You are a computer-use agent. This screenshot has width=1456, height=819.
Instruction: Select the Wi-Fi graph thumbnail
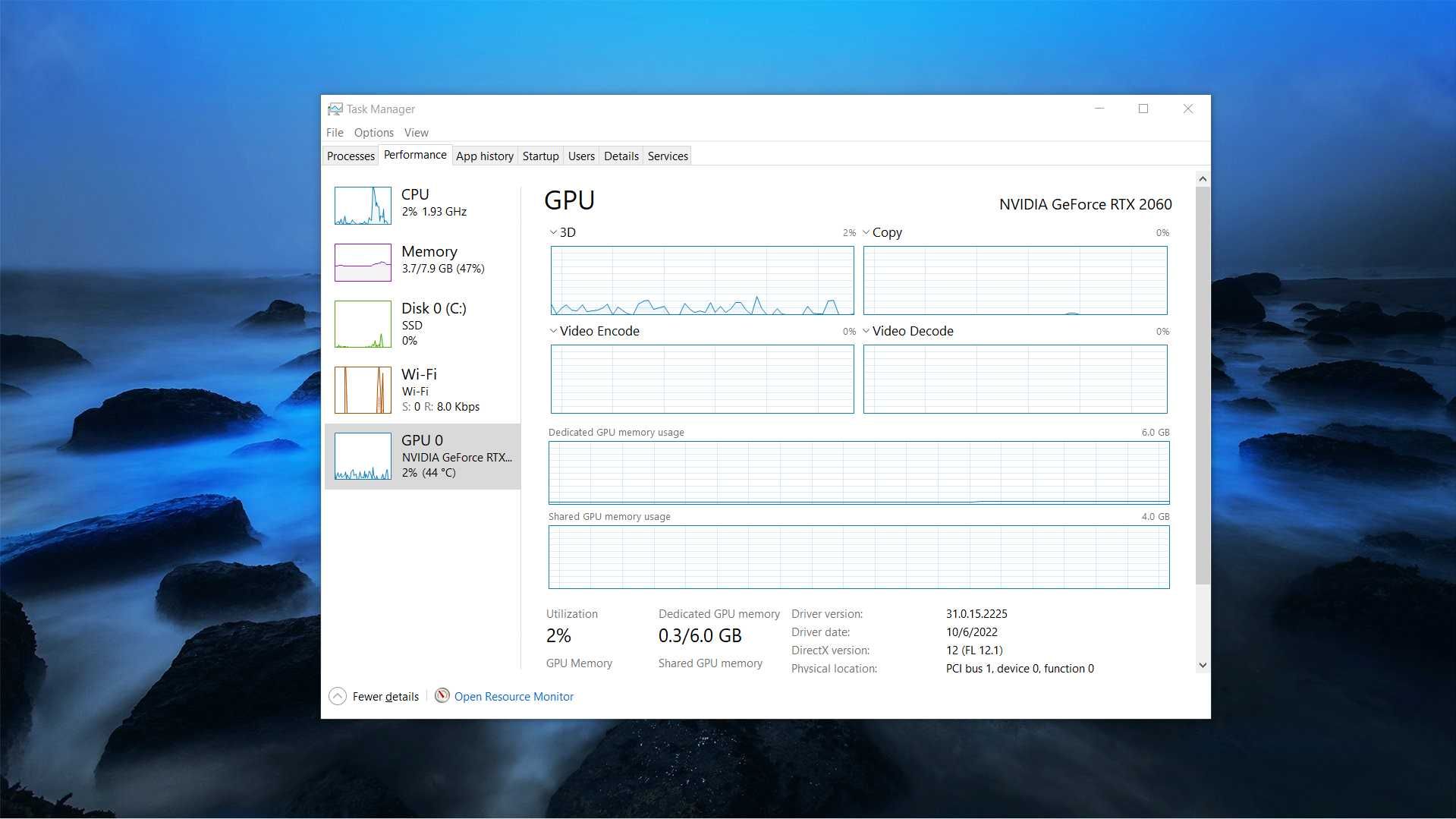pos(363,390)
